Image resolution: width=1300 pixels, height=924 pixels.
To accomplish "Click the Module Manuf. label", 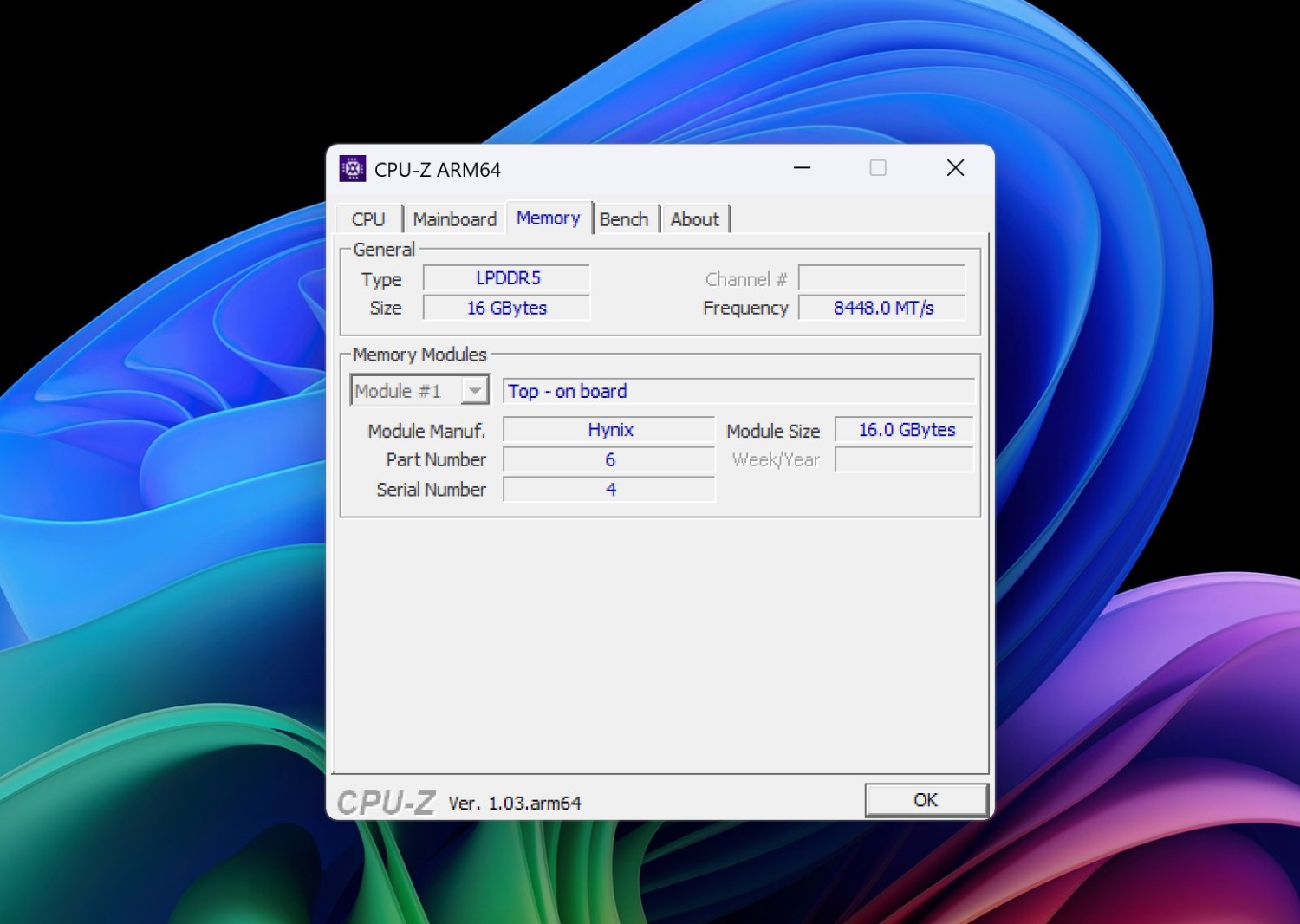I will (426, 431).
